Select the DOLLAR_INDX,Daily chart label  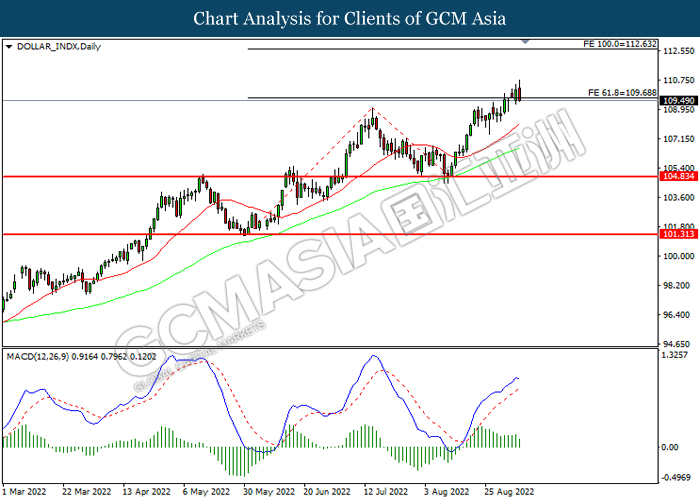pyautogui.click(x=59, y=46)
